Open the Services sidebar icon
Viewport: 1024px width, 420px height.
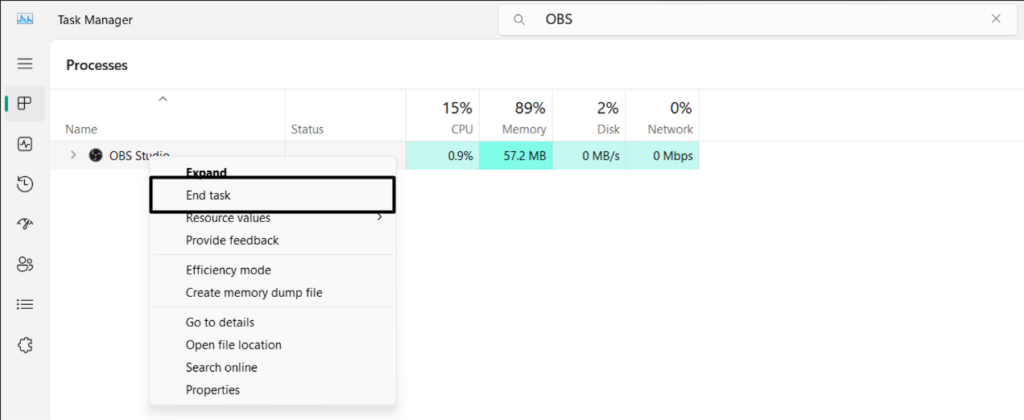tap(25, 345)
